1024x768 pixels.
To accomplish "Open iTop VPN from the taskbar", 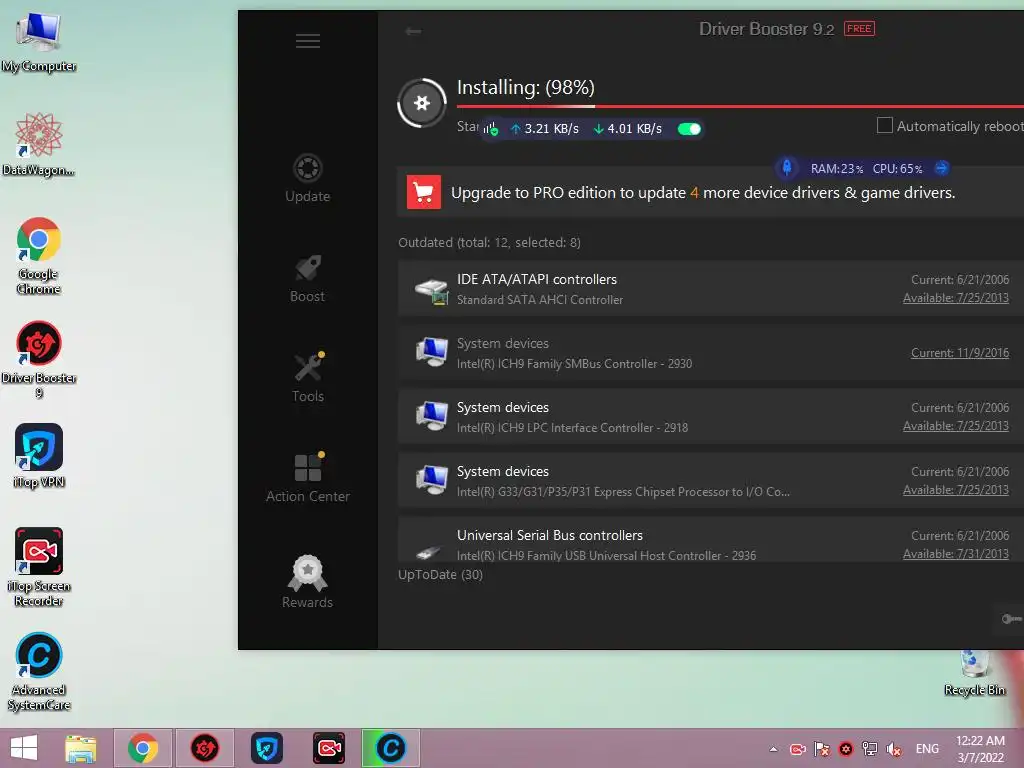I will [x=266, y=748].
